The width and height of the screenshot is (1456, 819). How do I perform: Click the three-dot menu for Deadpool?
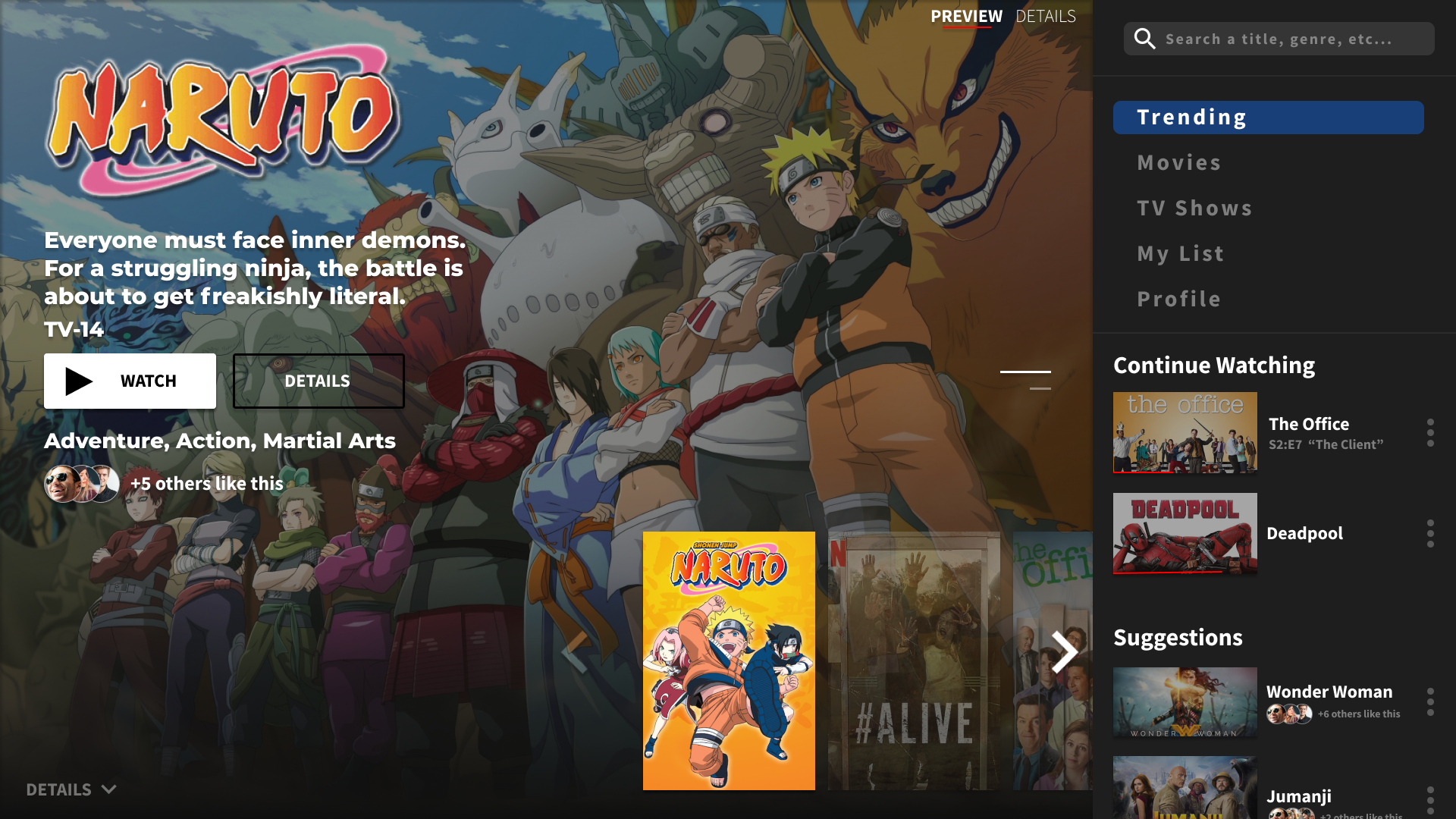1430,533
